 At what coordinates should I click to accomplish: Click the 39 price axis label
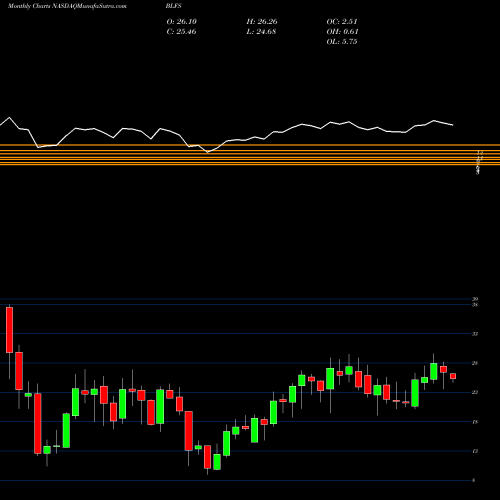point(475,299)
